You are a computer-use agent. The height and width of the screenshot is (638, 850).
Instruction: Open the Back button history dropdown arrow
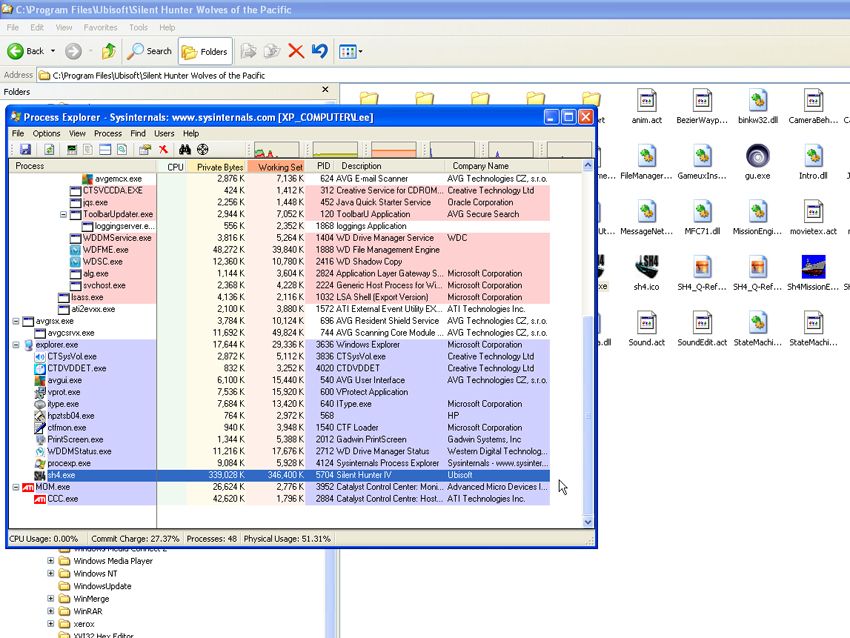click(x=53, y=51)
